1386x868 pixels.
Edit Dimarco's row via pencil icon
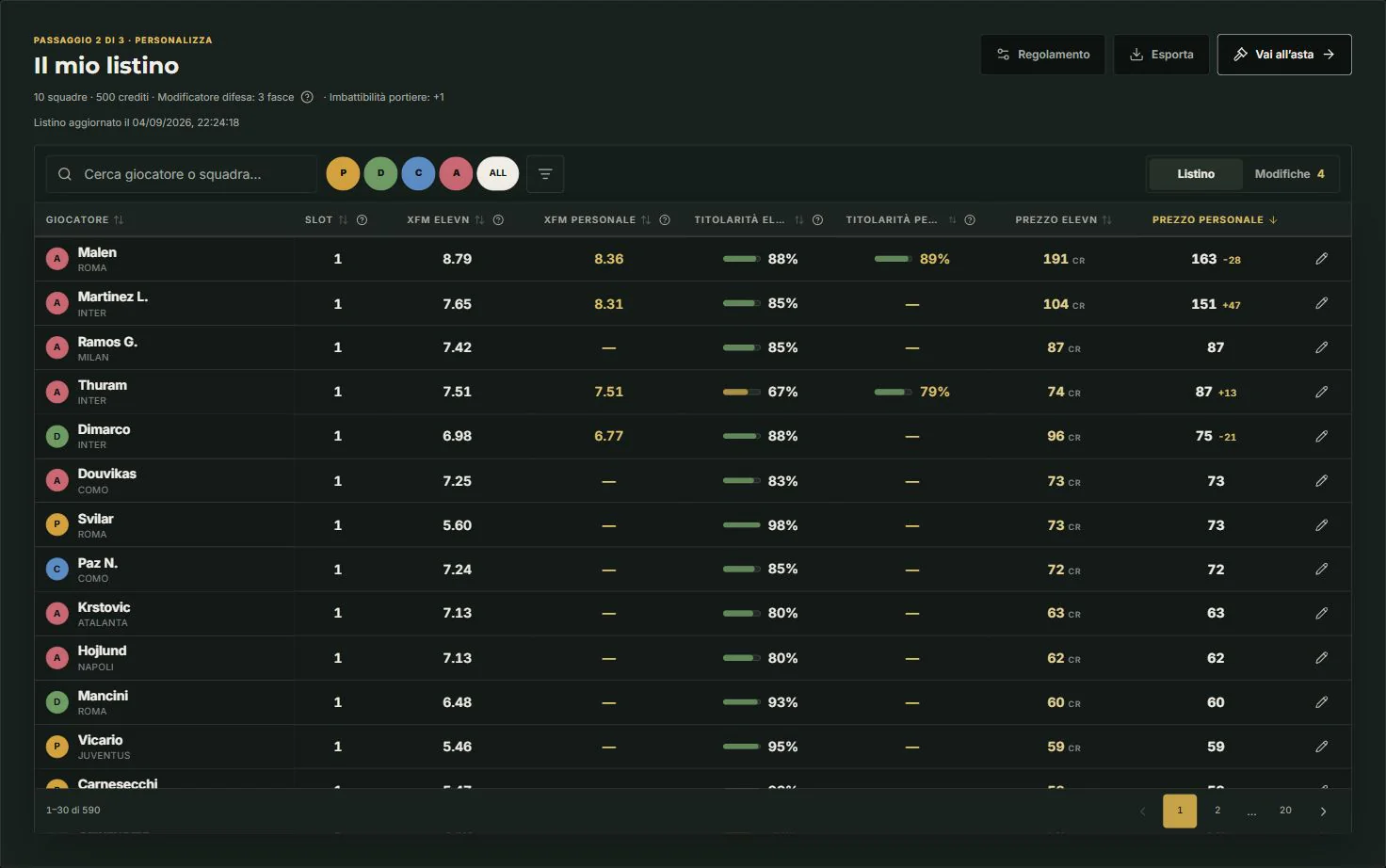1321,436
